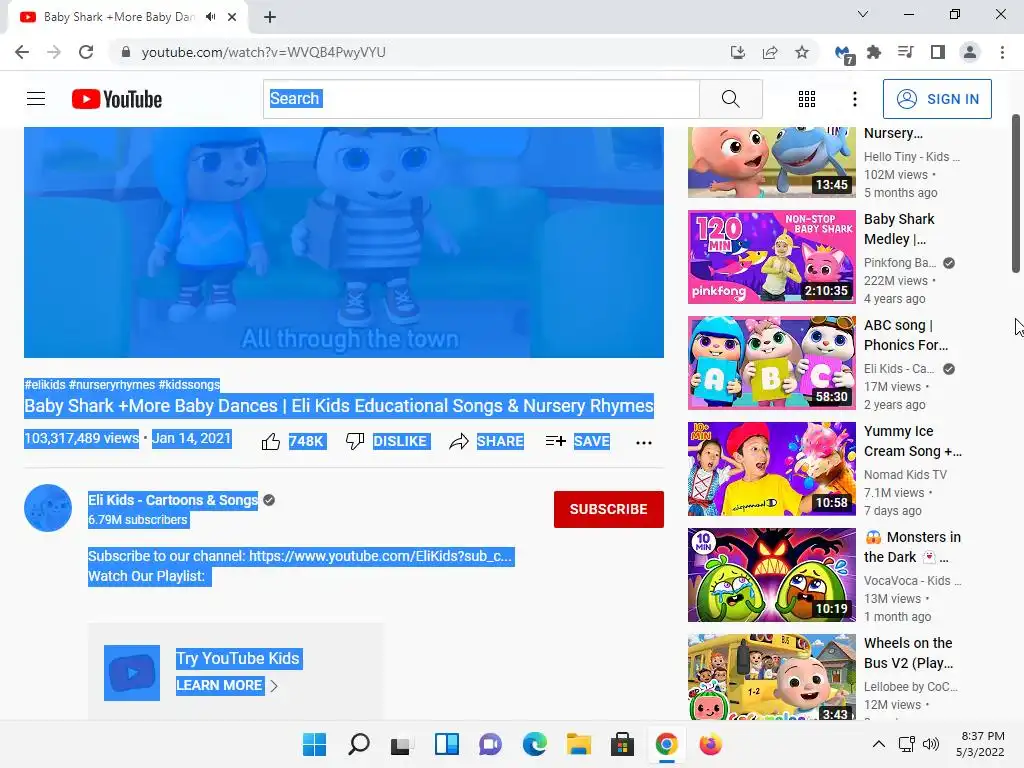Open the 13:45 Hello Tiny video thumbnail
Screen dimensions: 1024x768
click(771, 162)
